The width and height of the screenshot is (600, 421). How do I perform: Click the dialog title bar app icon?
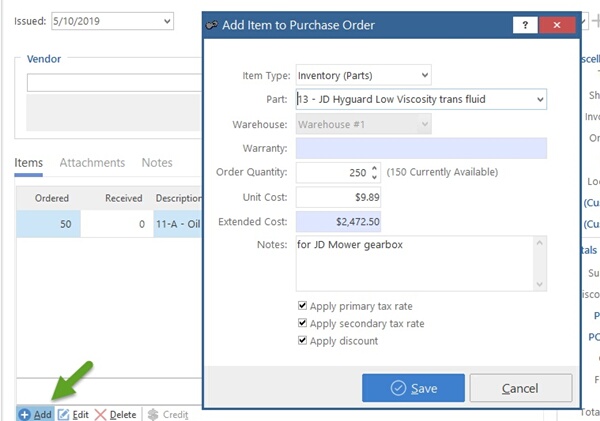(212, 25)
